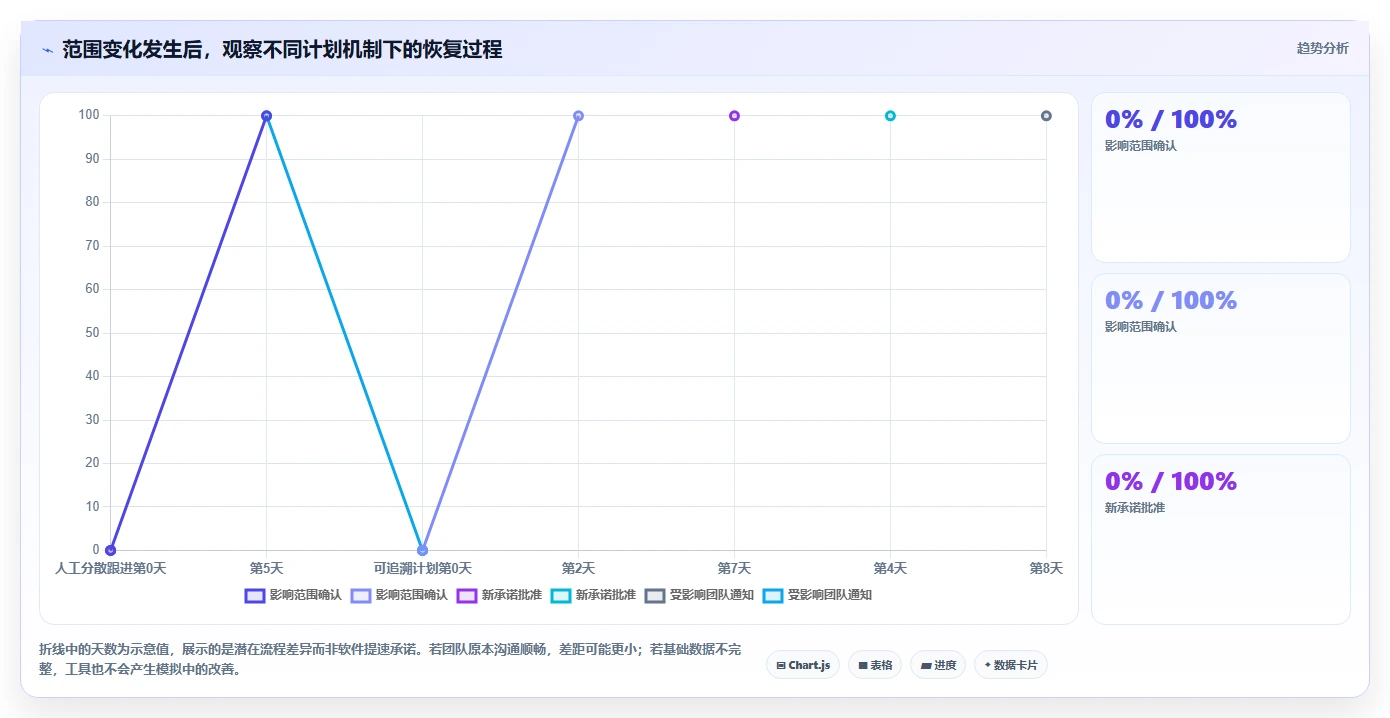Click the x-axis label 第7天
1390x718 pixels.
pyautogui.click(x=734, y=568)
